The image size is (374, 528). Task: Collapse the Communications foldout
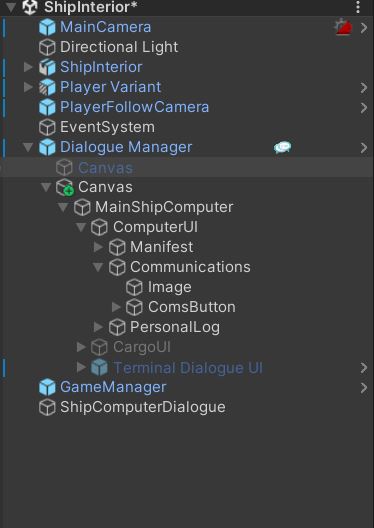coord(98,267)
